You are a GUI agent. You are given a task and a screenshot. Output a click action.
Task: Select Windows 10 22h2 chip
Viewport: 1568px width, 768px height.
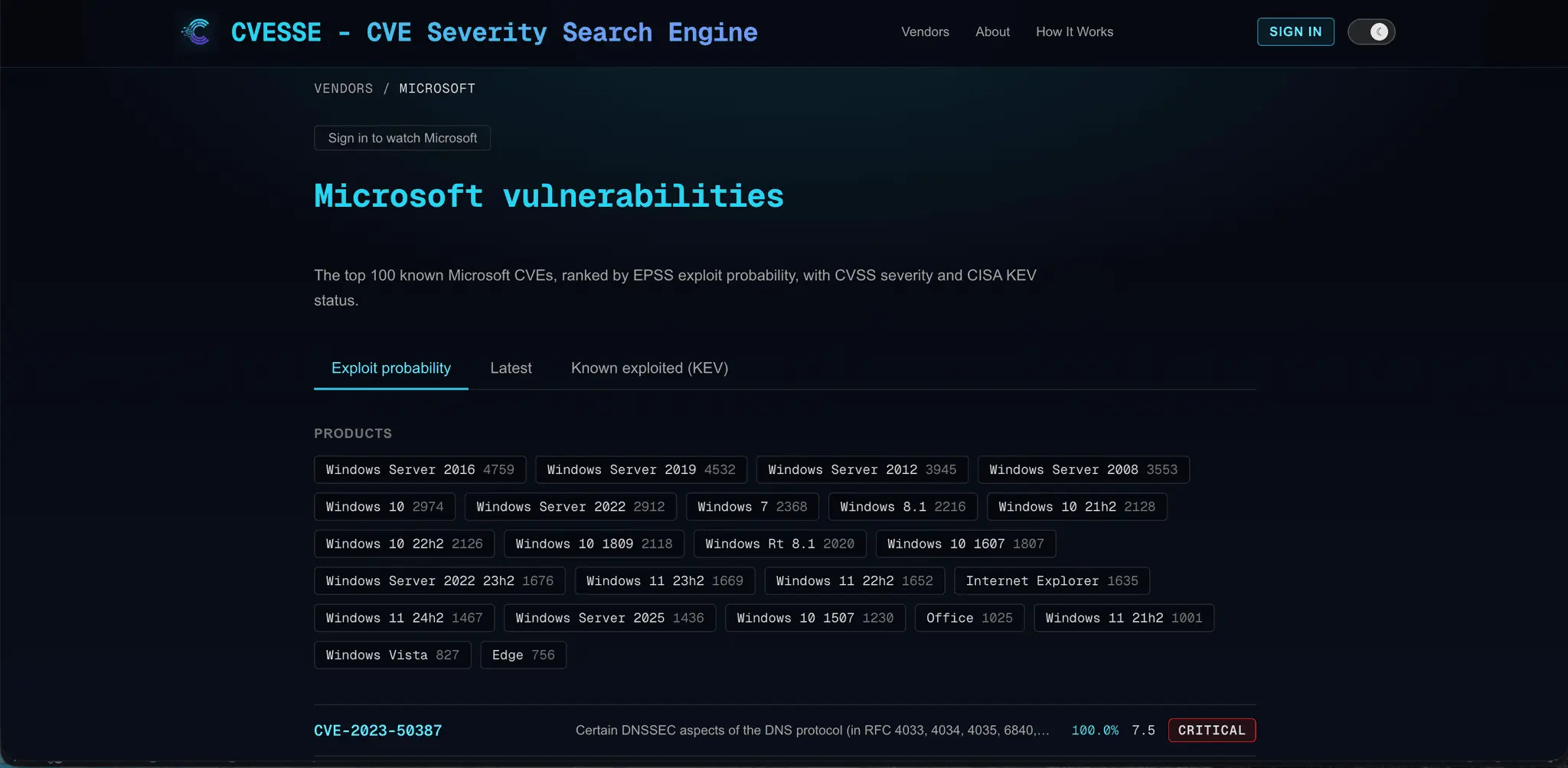click(404, 544)
